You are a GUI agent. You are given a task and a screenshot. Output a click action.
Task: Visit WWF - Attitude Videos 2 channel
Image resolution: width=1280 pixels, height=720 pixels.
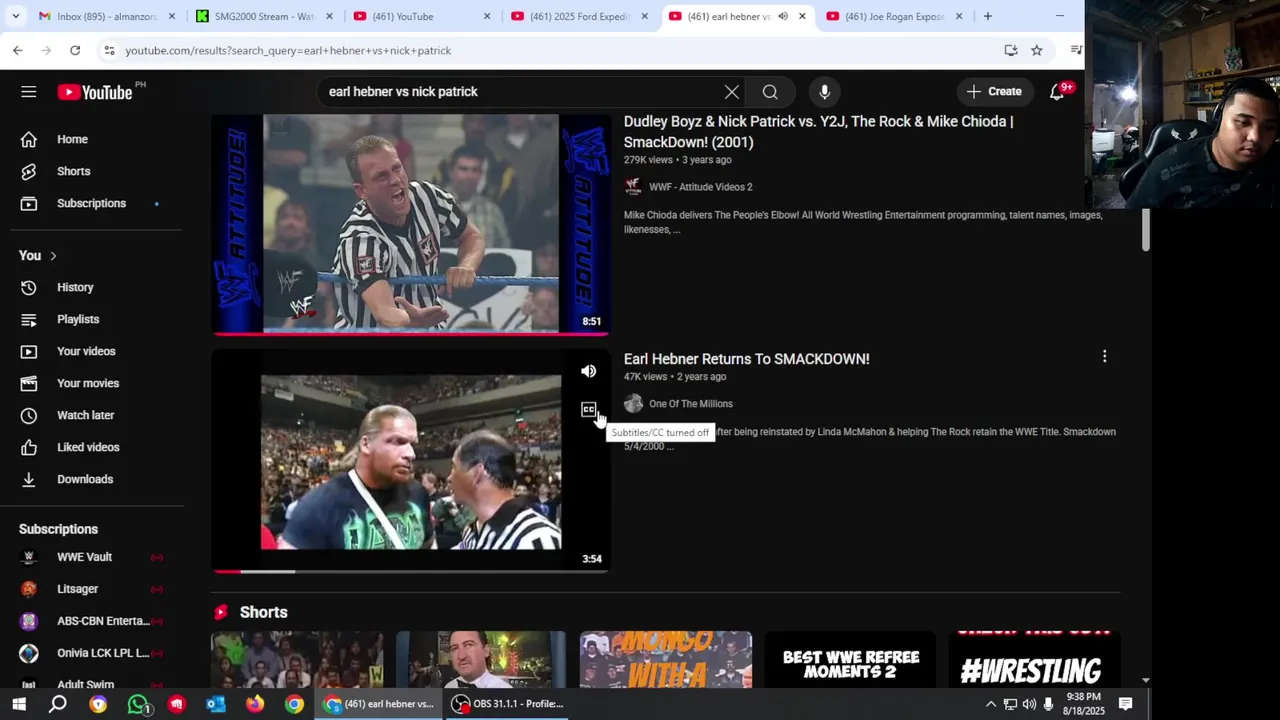tap(700, 187)
